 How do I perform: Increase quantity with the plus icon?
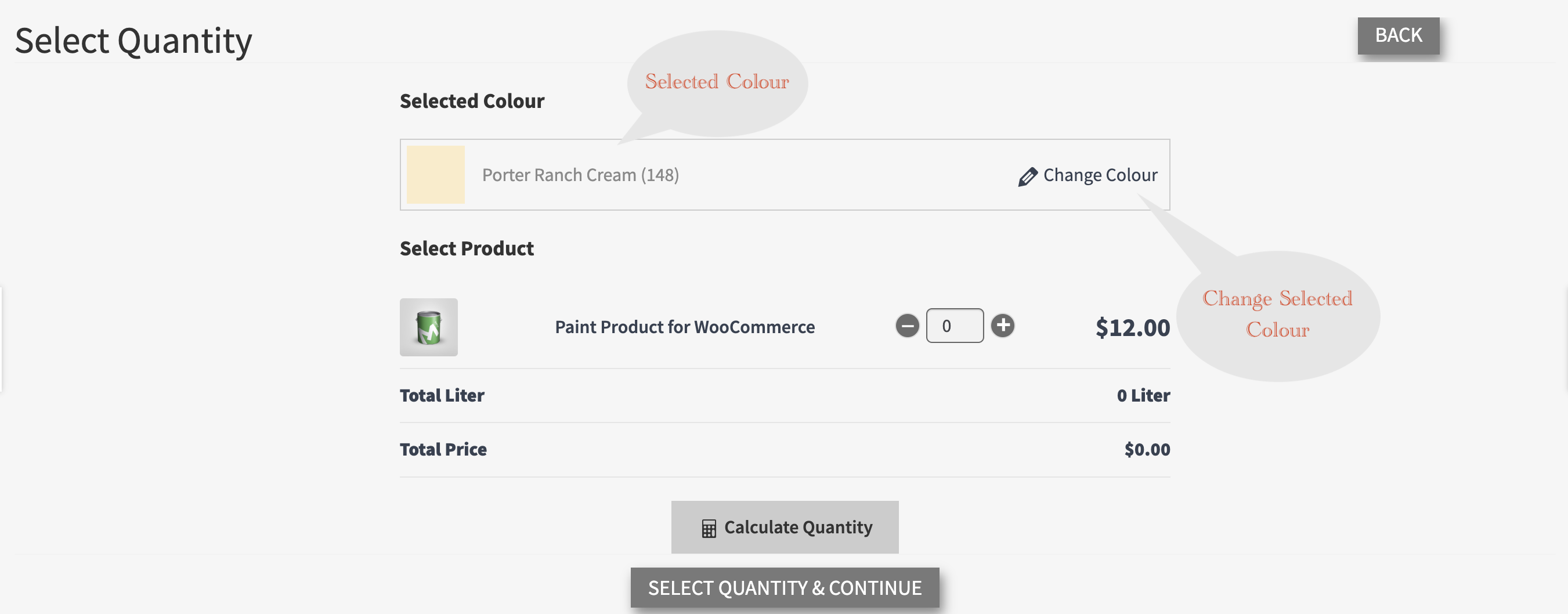(x=1003, y=326)
